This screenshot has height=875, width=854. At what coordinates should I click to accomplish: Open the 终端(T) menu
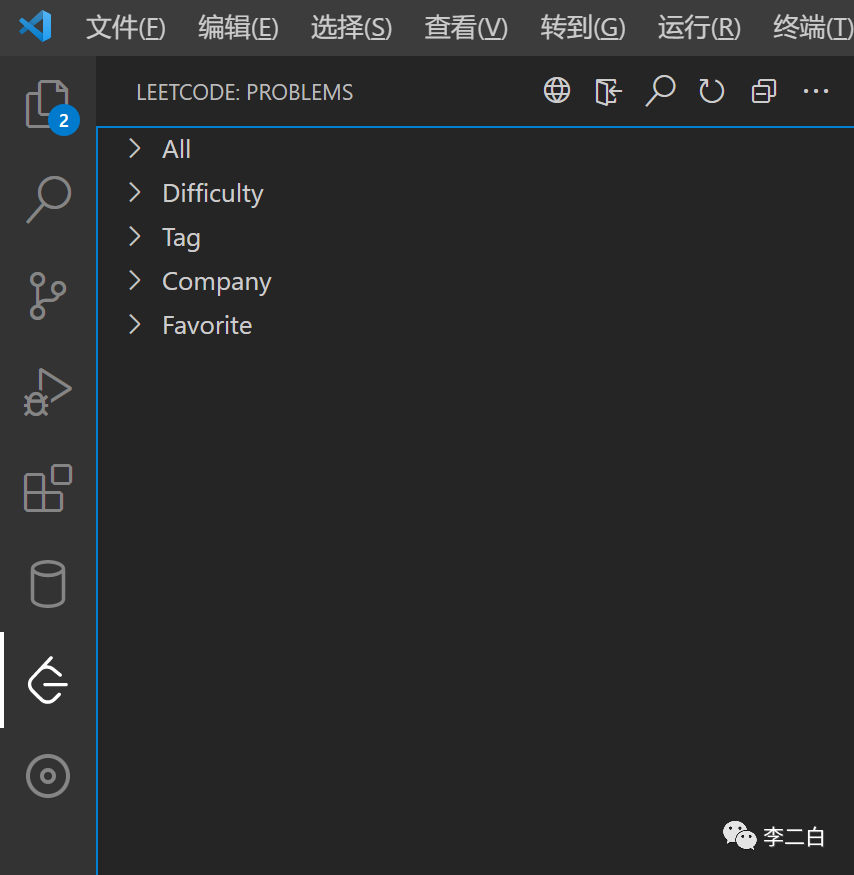813,27
